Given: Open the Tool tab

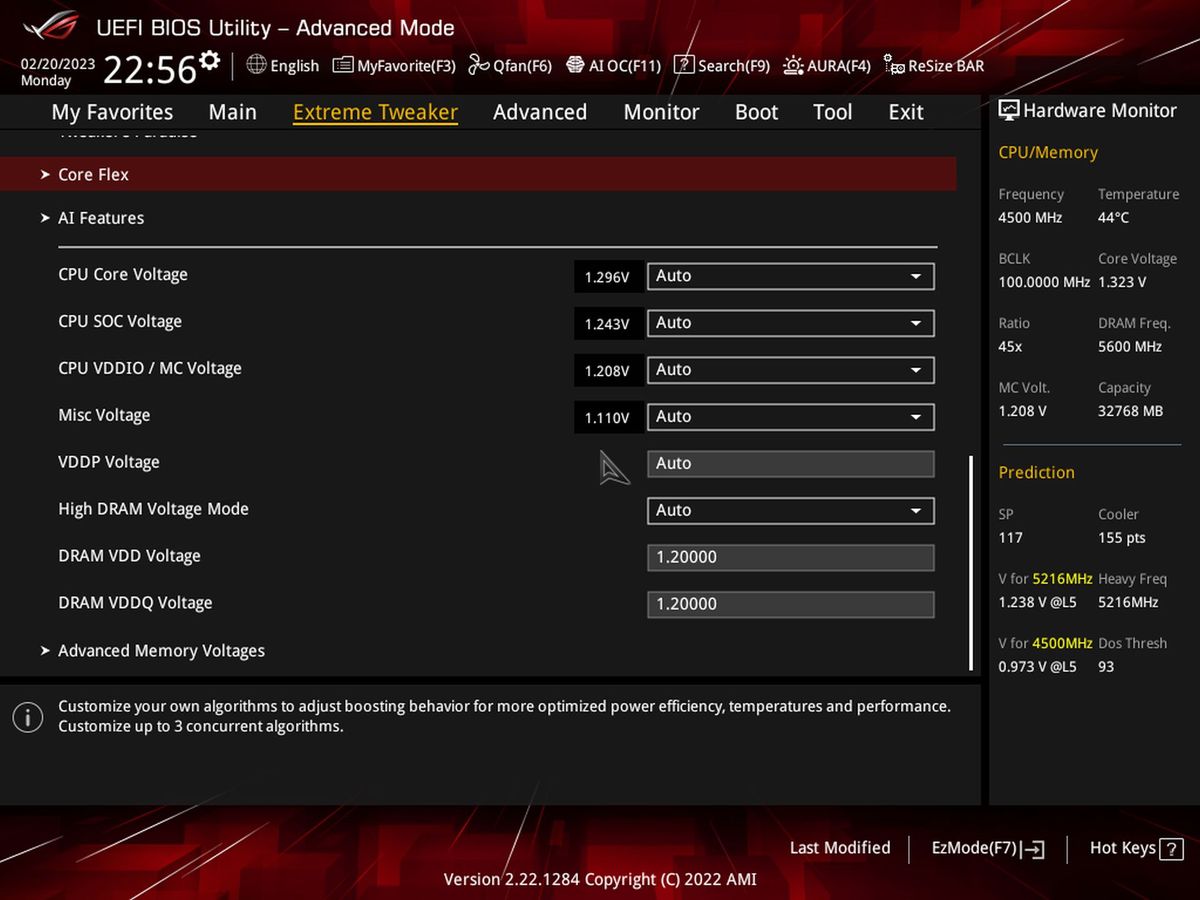Looking at the screenshot, I should [832, 112].
